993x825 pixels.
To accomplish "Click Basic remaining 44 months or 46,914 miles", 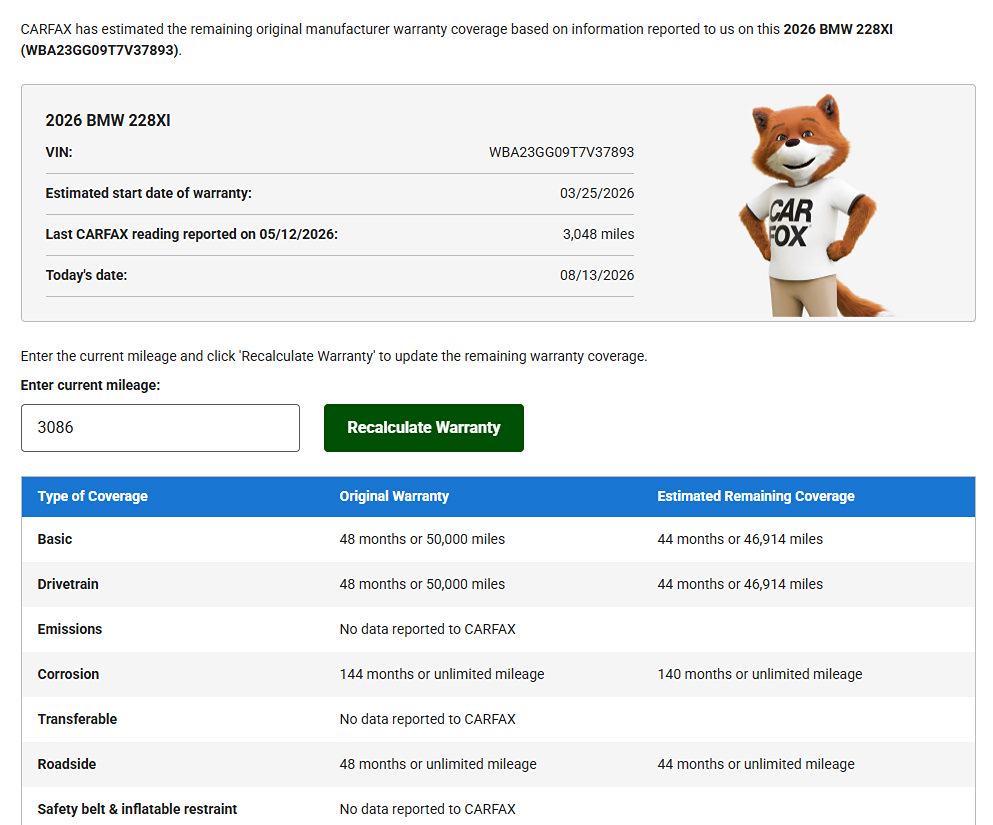I will click(x=740, y=539).
